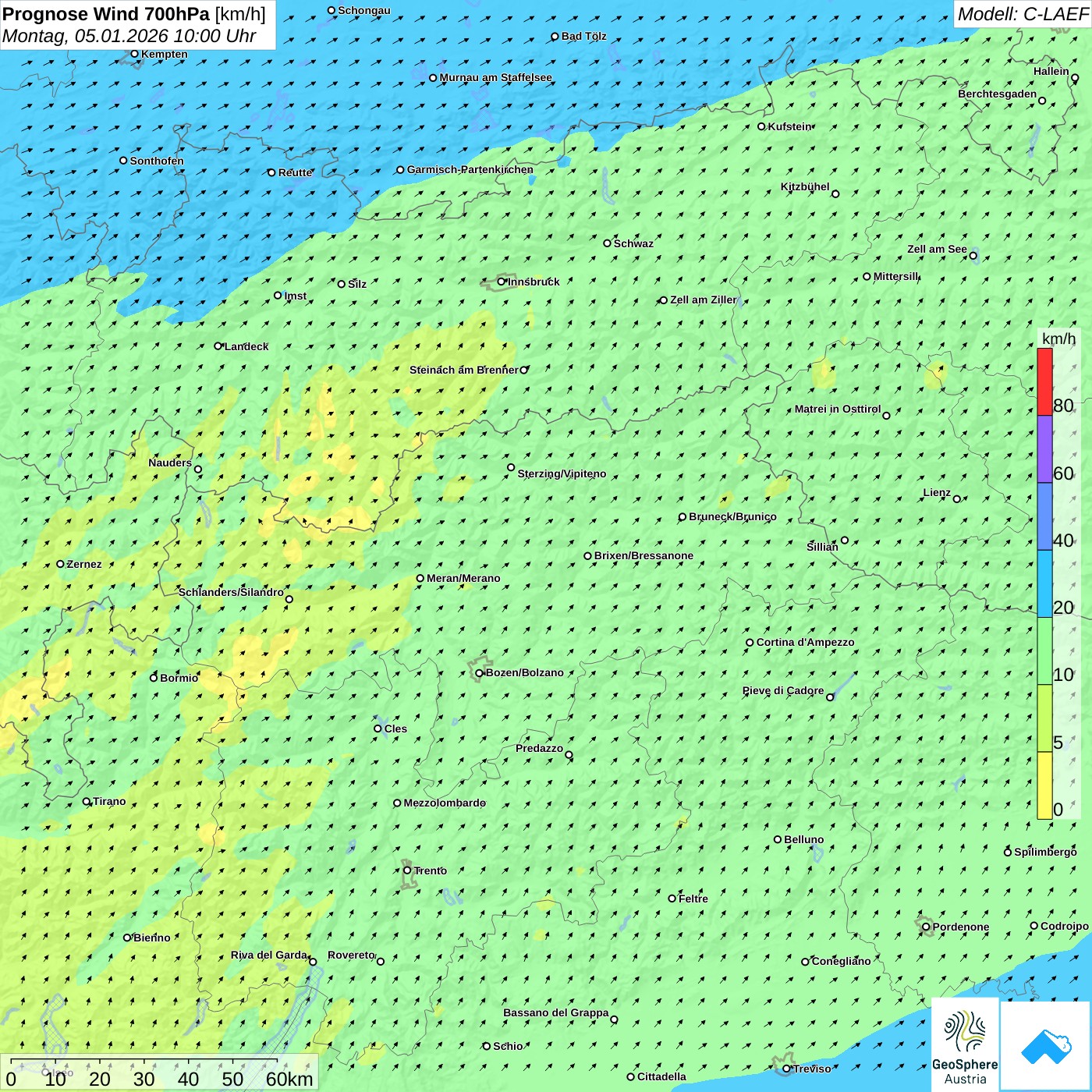1092x1092 pixels.
Task: Click the Pordenone town marker
Action: (x=926, y=927)
